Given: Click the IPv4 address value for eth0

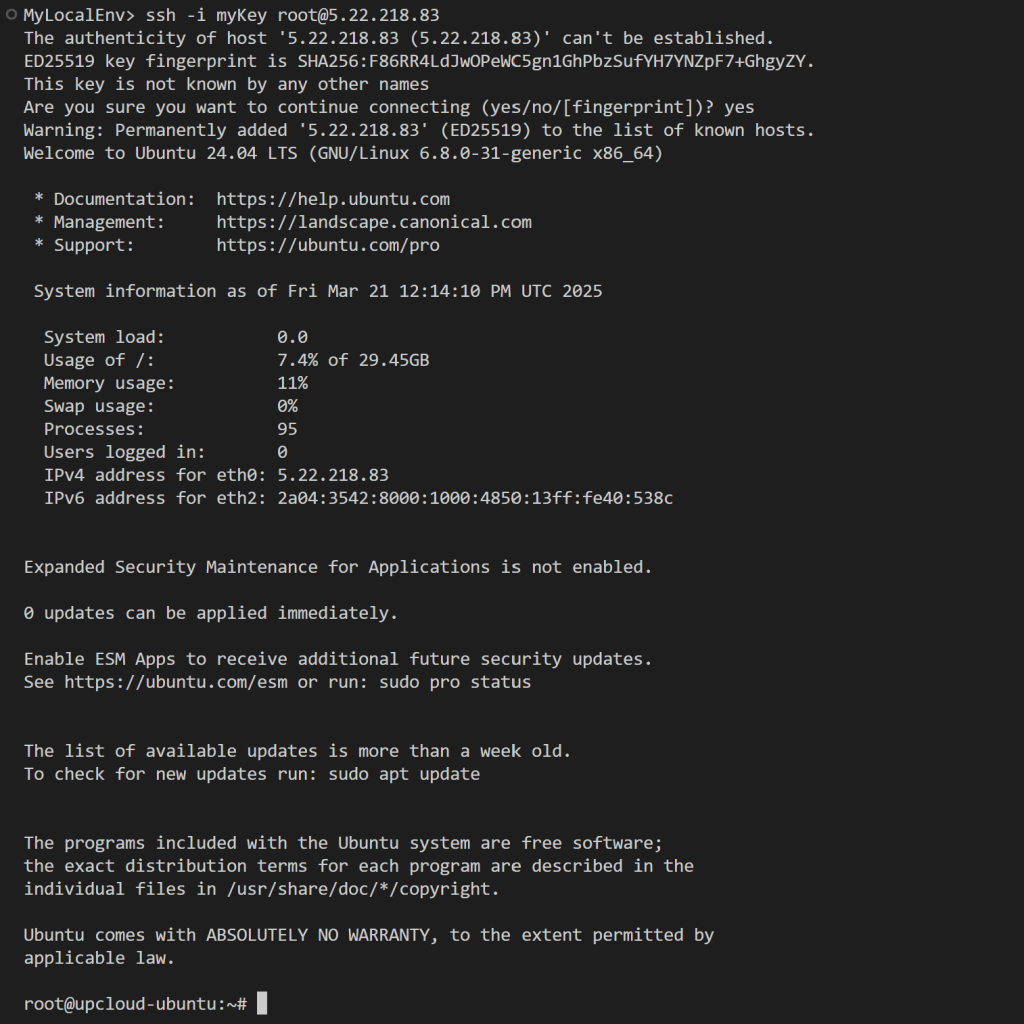Looking at the screenshot, I should click(333, 475).
